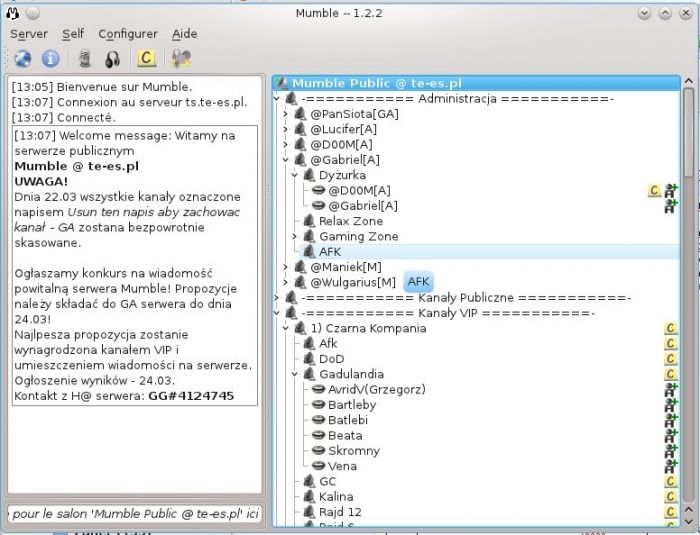
Task: Select user Beata
Action: tap(345, 435)
